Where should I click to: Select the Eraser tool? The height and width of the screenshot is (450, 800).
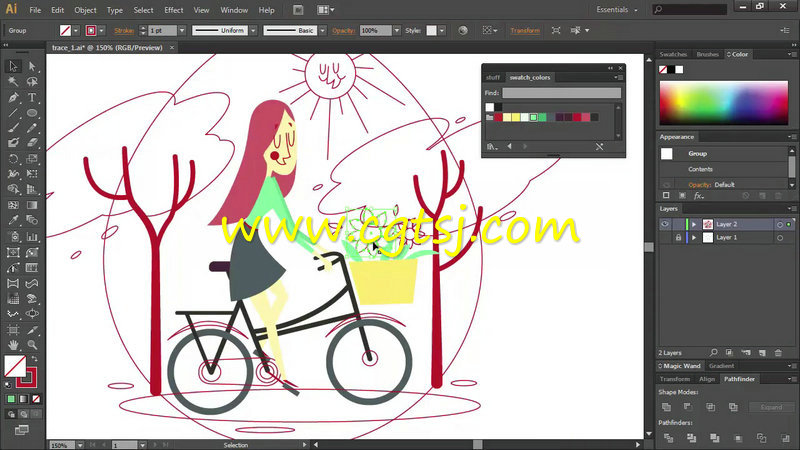click(x=32, y=143)
